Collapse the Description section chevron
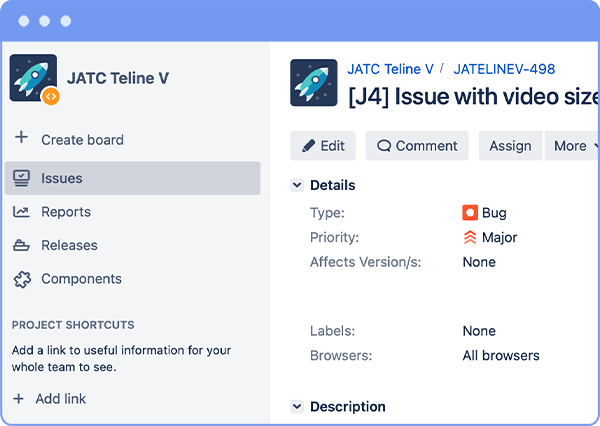600x426 pixels. [x=297, y=406]
